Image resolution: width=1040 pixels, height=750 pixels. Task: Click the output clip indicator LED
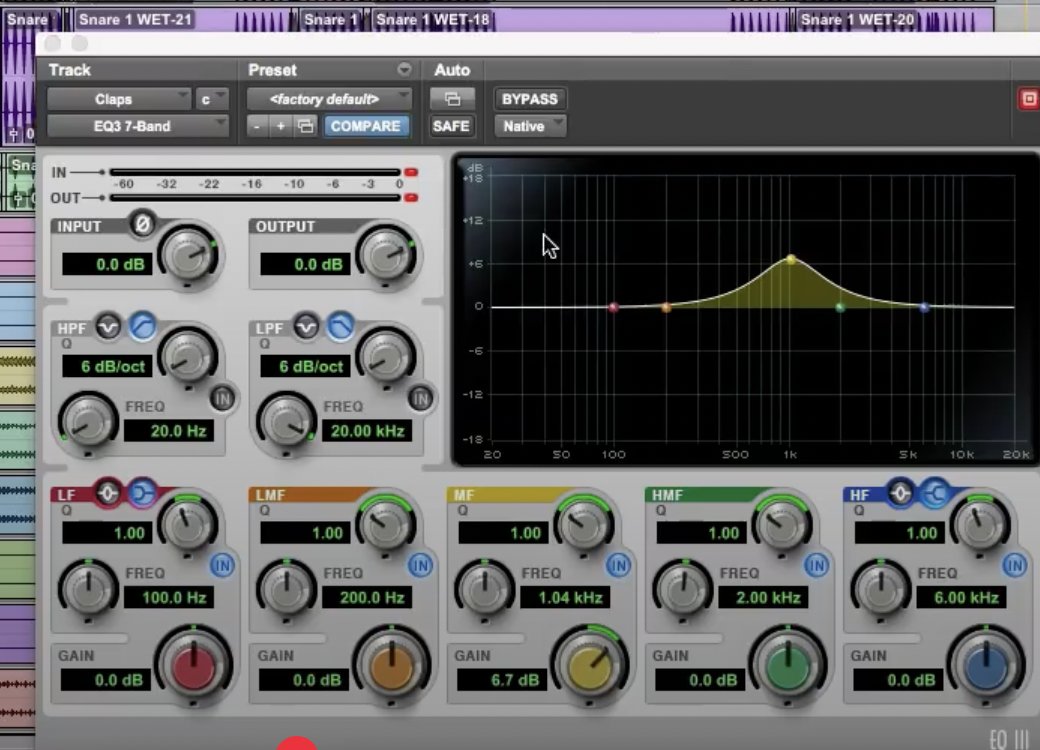(x=411, y=198)
